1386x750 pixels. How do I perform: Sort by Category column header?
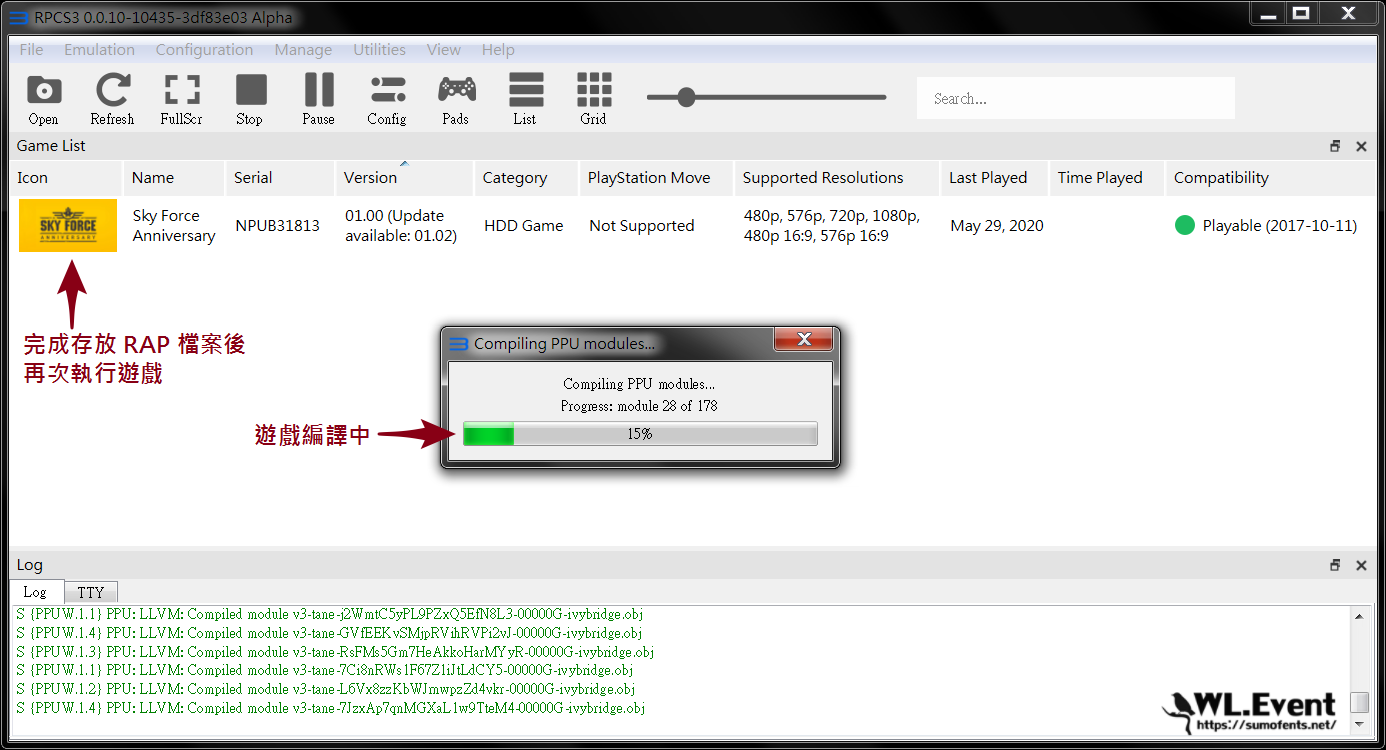click(526, 178)
